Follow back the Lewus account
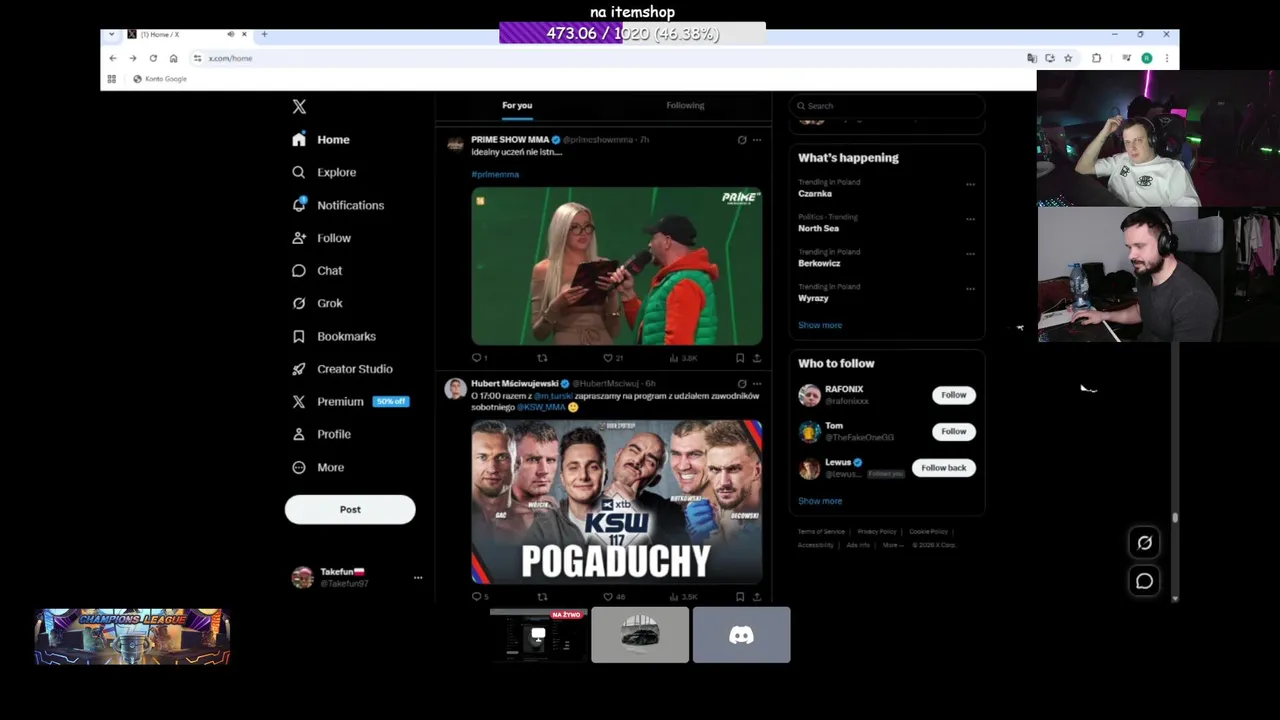This screenshot has height=720, width=1280. [944, 468]
